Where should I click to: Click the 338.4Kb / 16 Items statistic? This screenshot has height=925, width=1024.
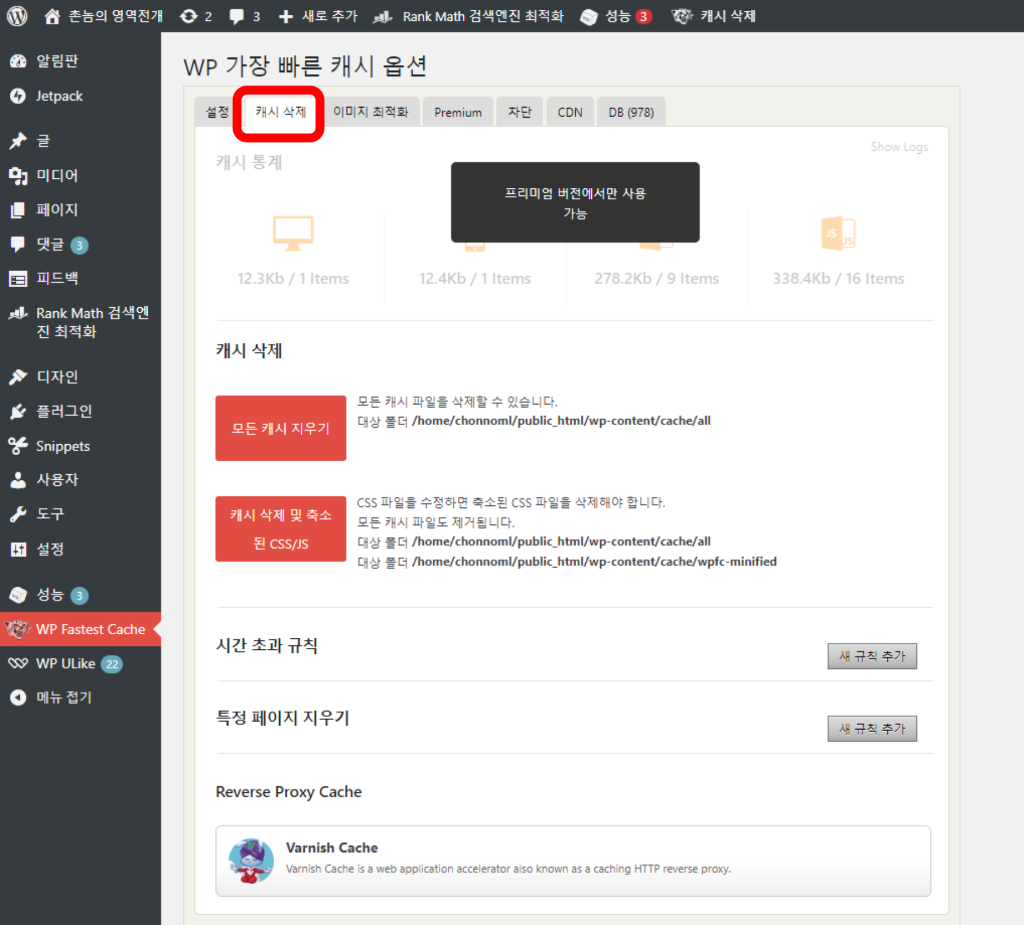(839, 278)
